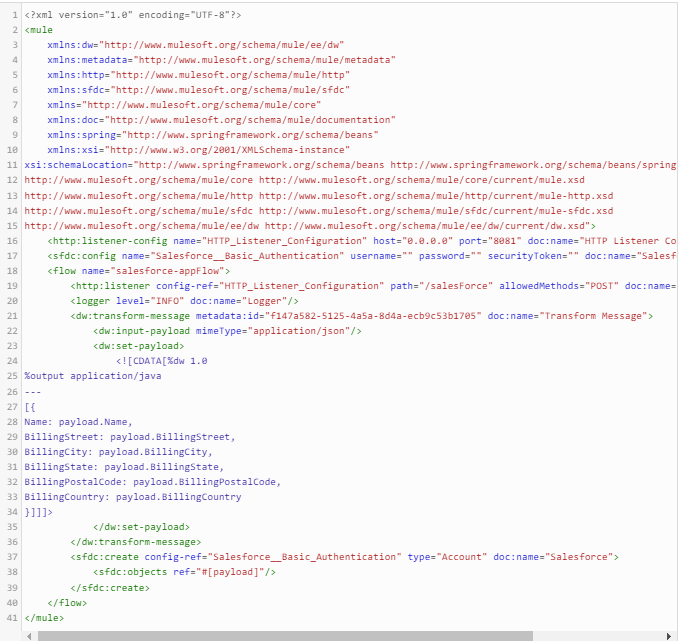Click the dashes separator on line 26

coord(33,392)
